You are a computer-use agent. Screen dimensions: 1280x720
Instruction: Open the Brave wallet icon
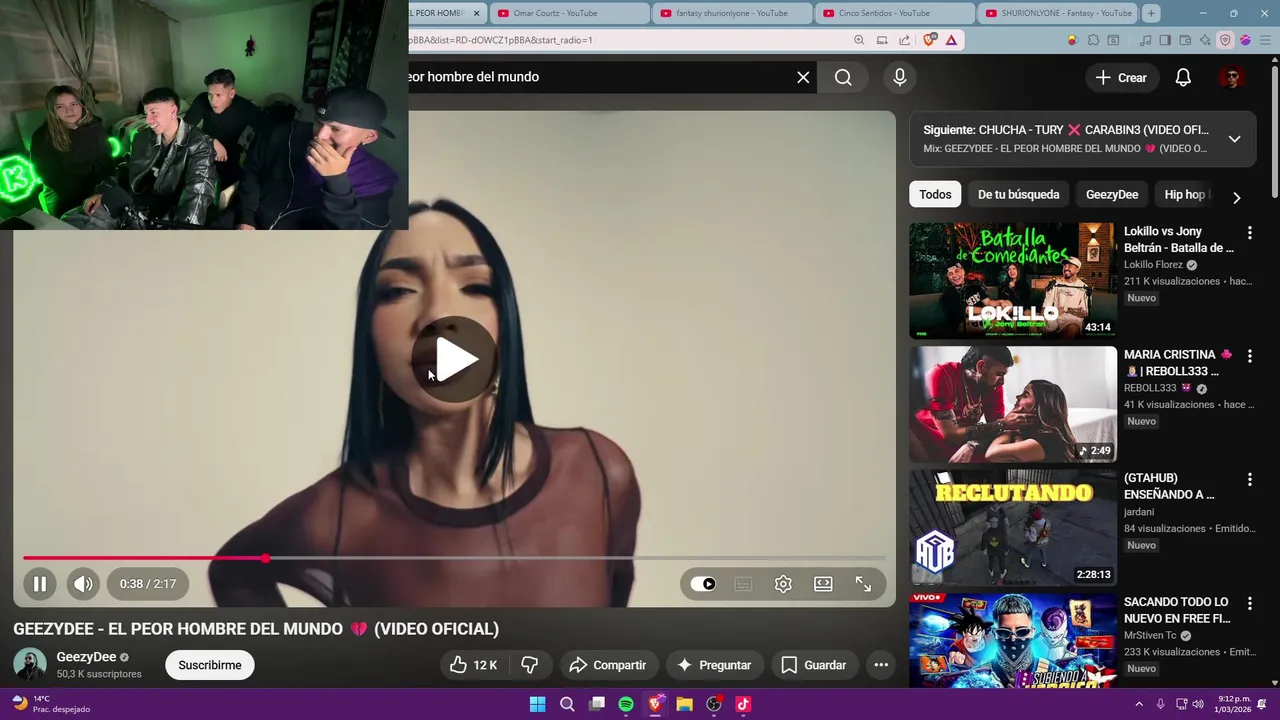1185,40
